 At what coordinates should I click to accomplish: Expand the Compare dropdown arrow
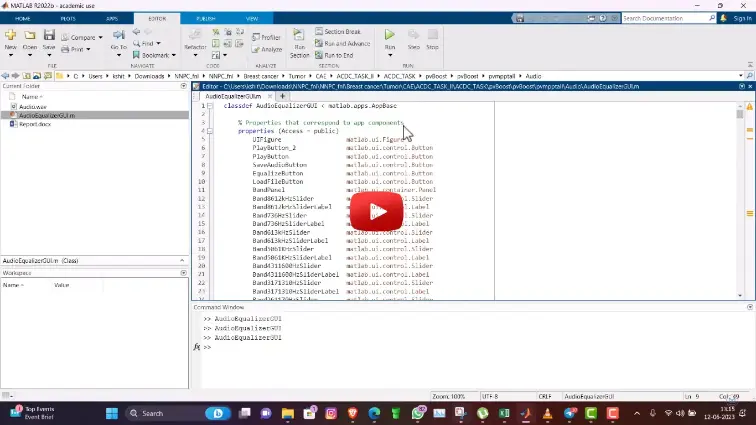(x=100, y=37)
